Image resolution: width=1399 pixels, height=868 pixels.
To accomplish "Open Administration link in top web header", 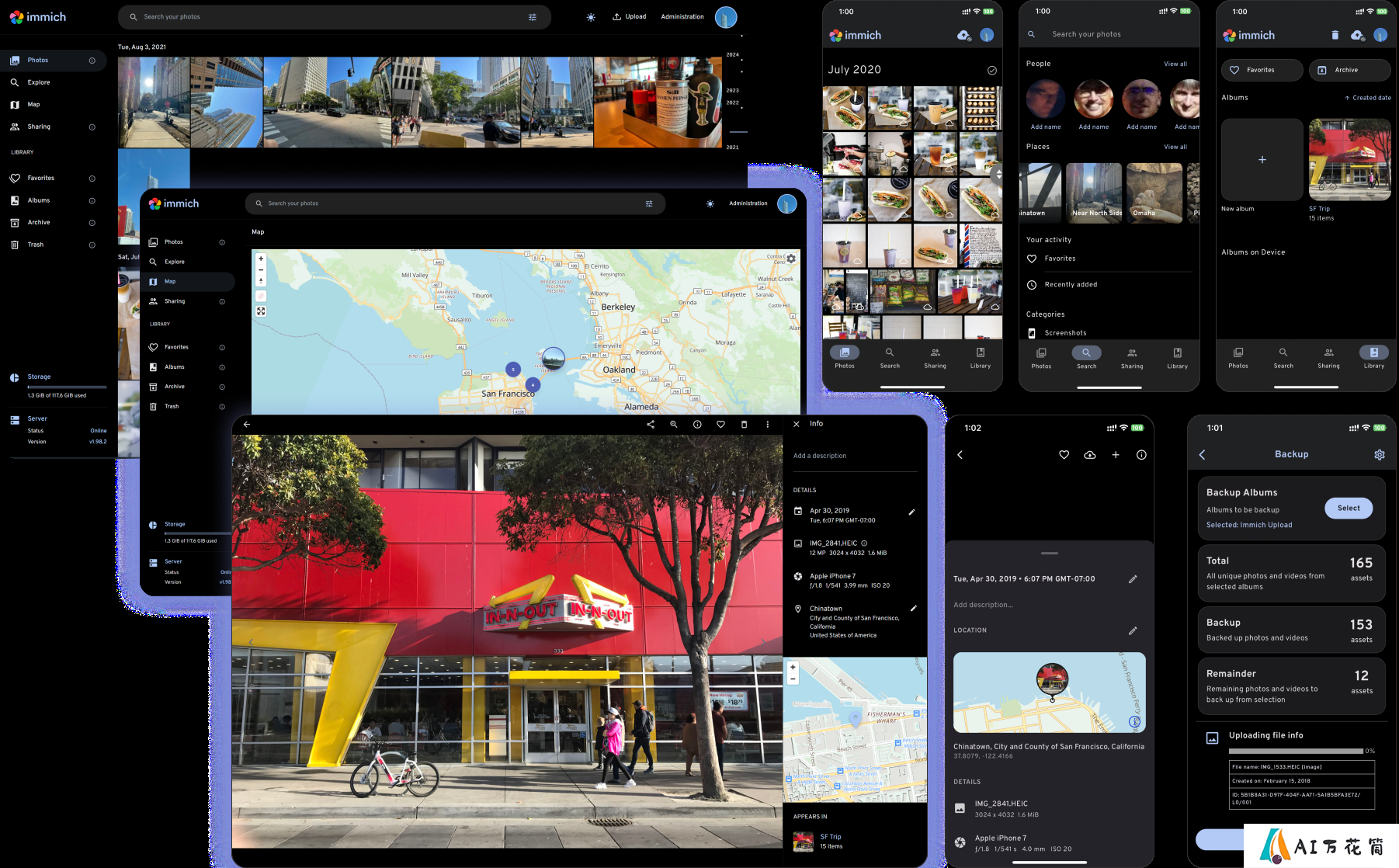I will point(682,17).
